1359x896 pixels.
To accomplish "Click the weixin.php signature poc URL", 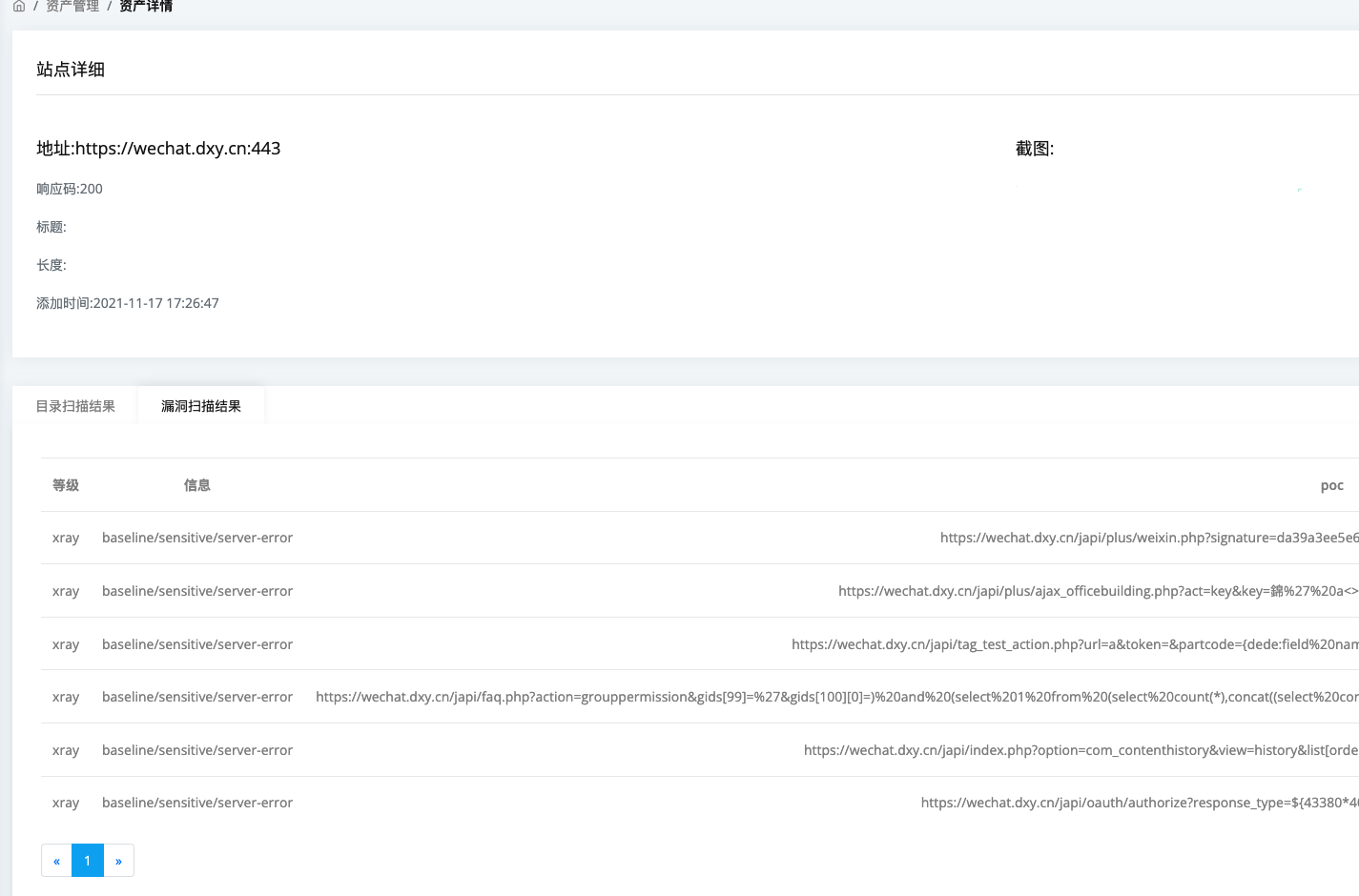I will 1149,538.
